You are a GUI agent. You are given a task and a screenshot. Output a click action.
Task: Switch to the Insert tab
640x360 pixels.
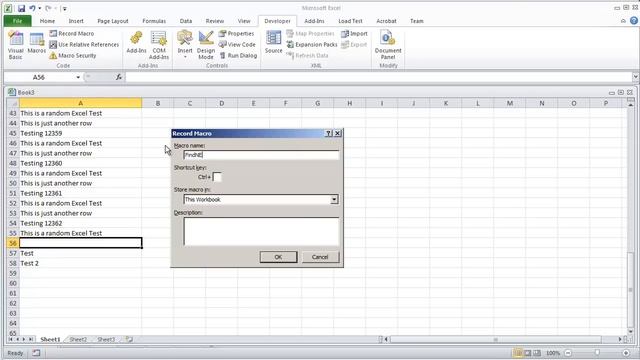coord(76,21)
